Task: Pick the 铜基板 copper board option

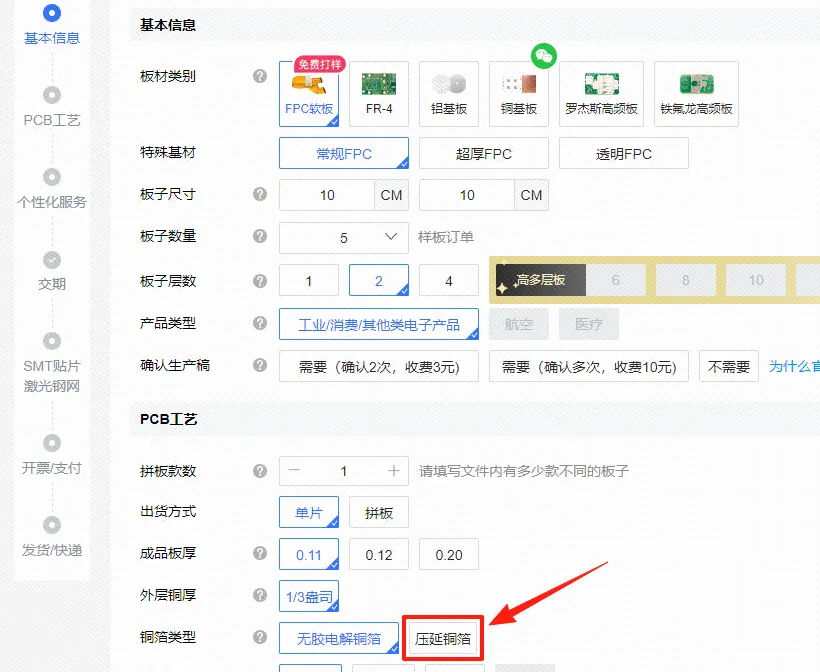Action: (518, 93)
